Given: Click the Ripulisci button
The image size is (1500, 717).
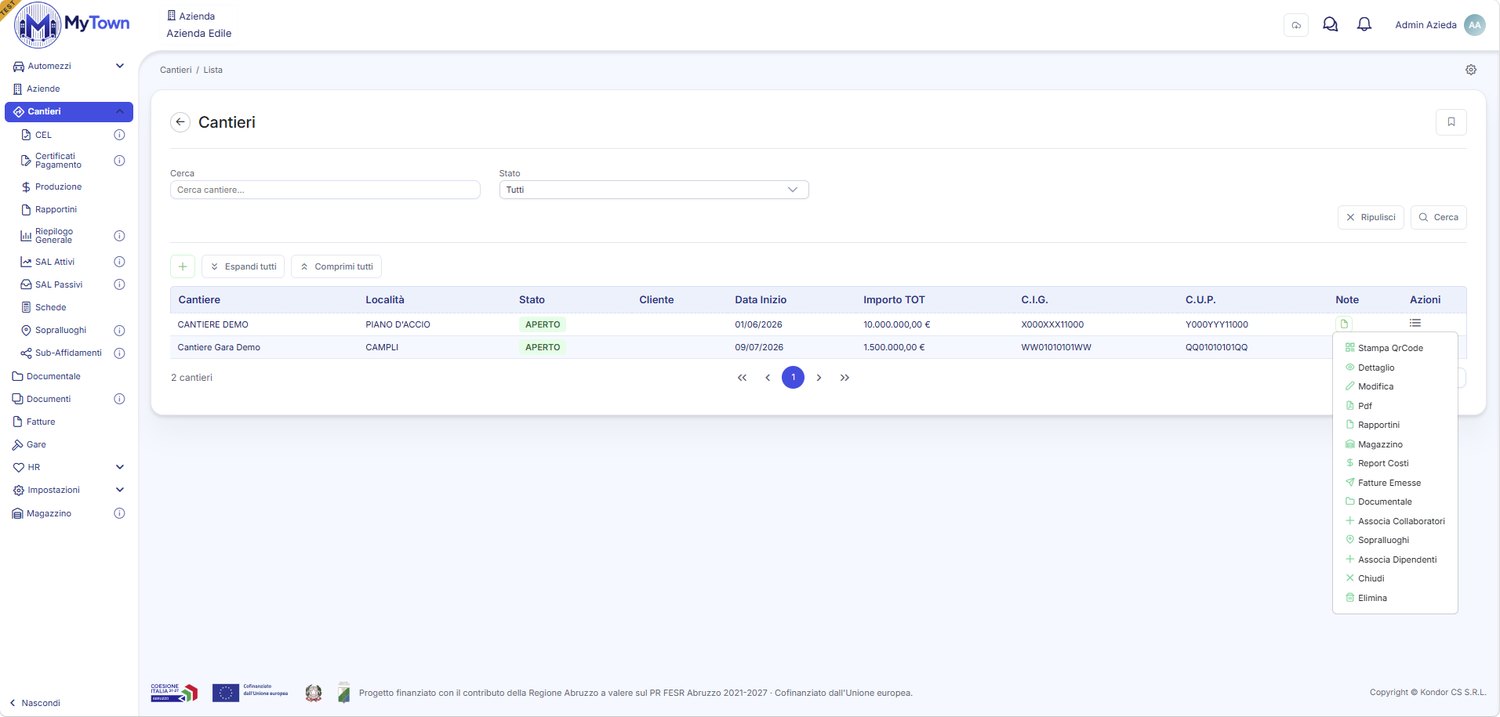Looking at the screenshot, I should [1370, 217].
